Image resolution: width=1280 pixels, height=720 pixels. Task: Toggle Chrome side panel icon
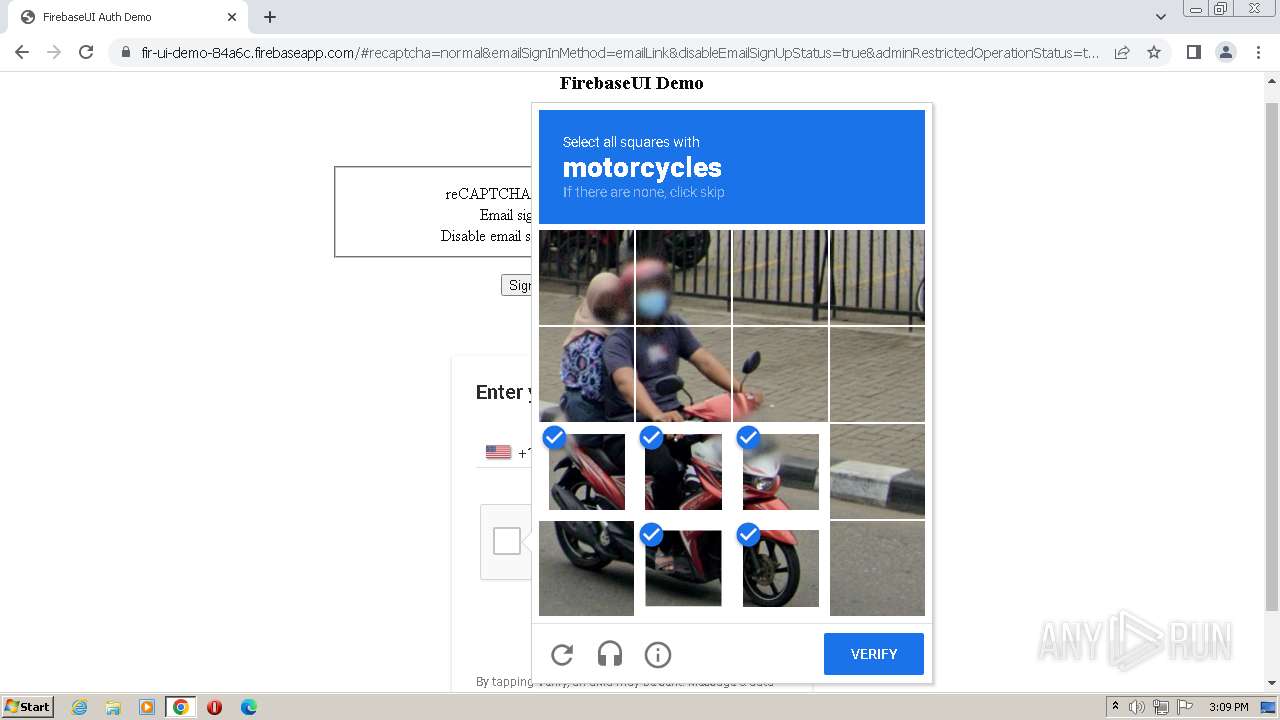click(x=1194, y=52)
